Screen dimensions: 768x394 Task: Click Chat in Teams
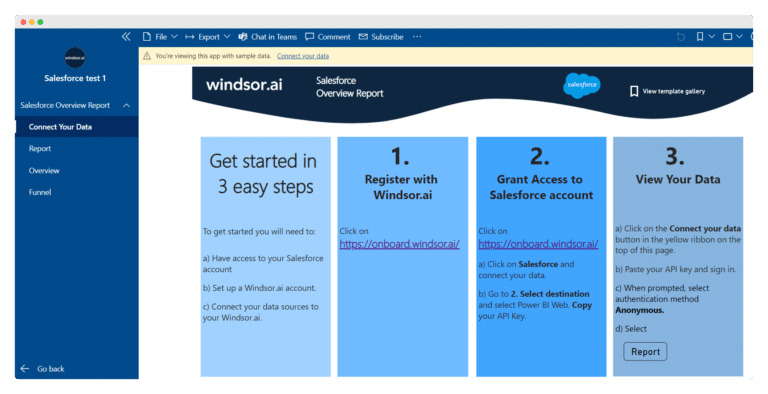pyautogui.click(x=274, y=37)
